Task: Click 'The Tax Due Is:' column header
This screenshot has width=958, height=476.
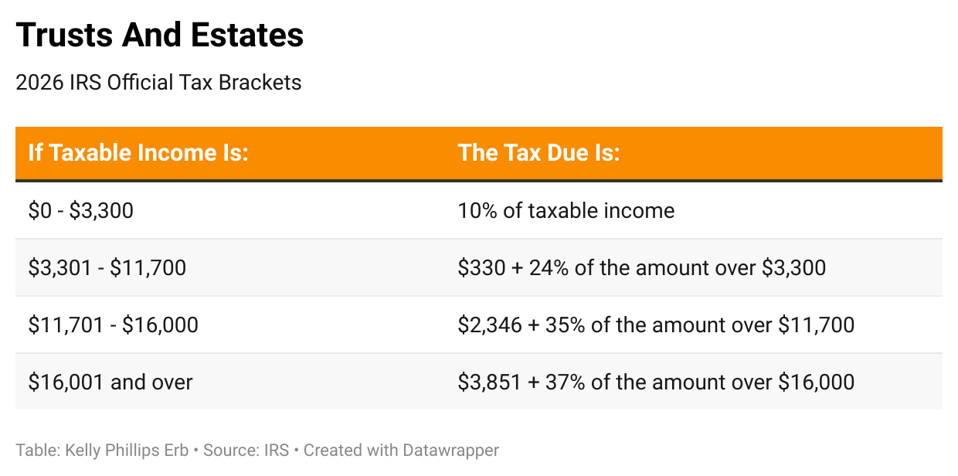Action: pos(539,153)
